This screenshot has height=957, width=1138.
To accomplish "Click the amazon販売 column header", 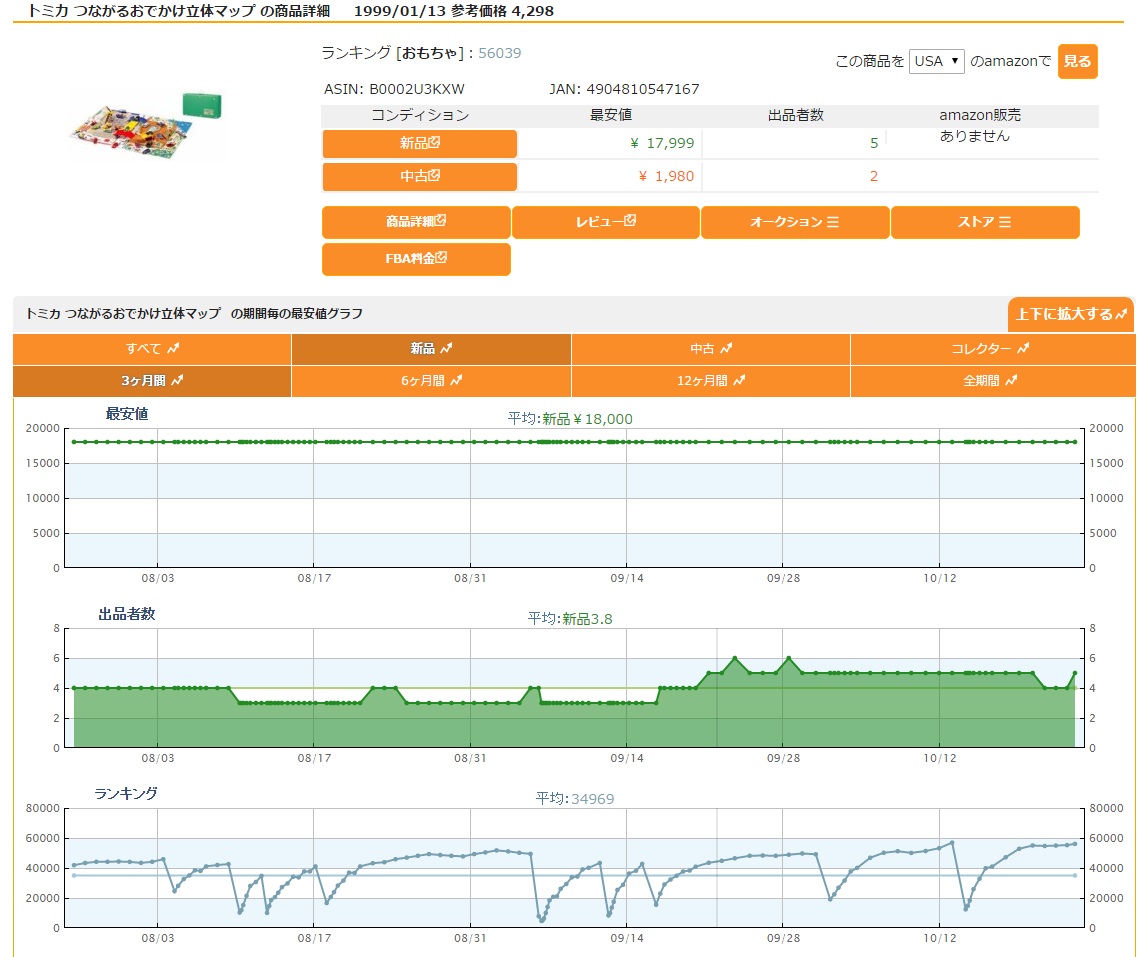I will (x=980, y=115).
